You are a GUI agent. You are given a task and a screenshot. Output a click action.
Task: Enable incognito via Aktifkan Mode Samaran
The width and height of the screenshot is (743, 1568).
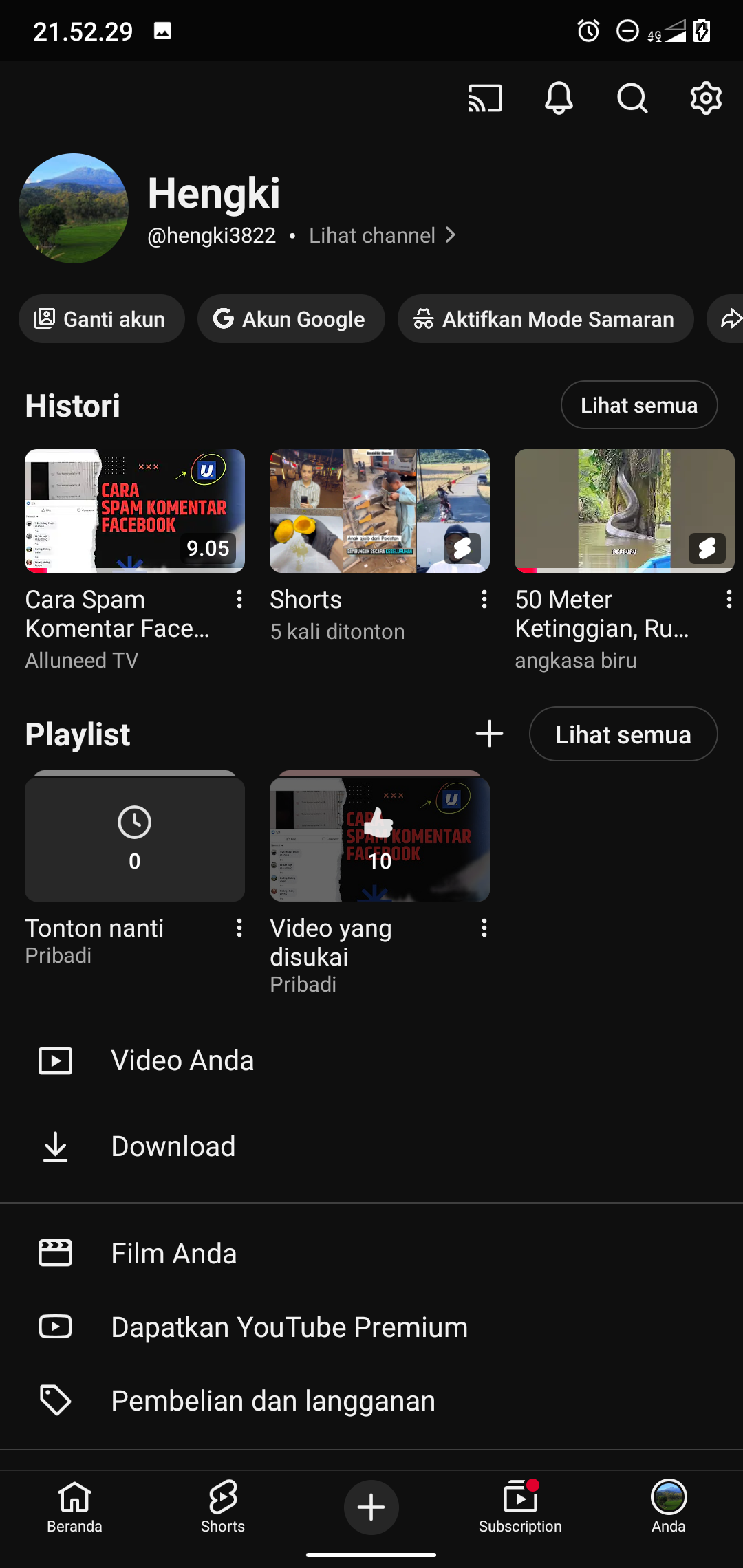point(545,319)
